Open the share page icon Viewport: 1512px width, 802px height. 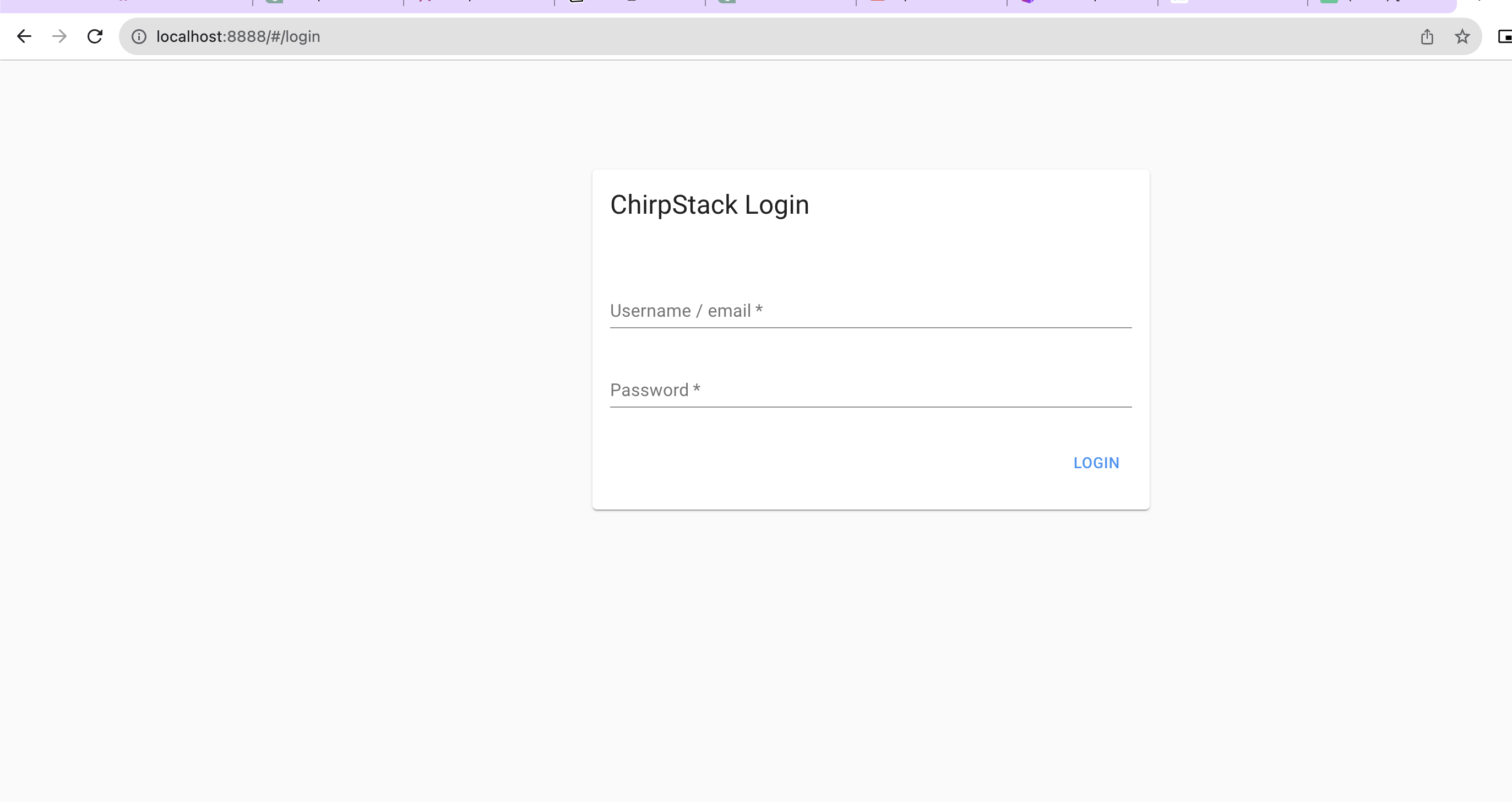(x=1427, y=37)
